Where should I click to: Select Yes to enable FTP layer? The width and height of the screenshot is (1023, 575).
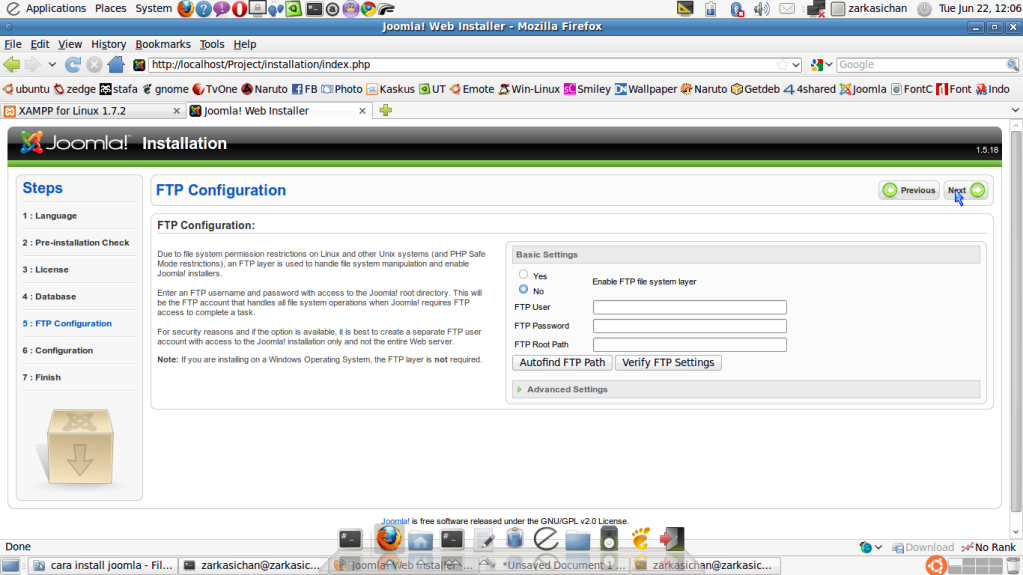click(523, 274)
